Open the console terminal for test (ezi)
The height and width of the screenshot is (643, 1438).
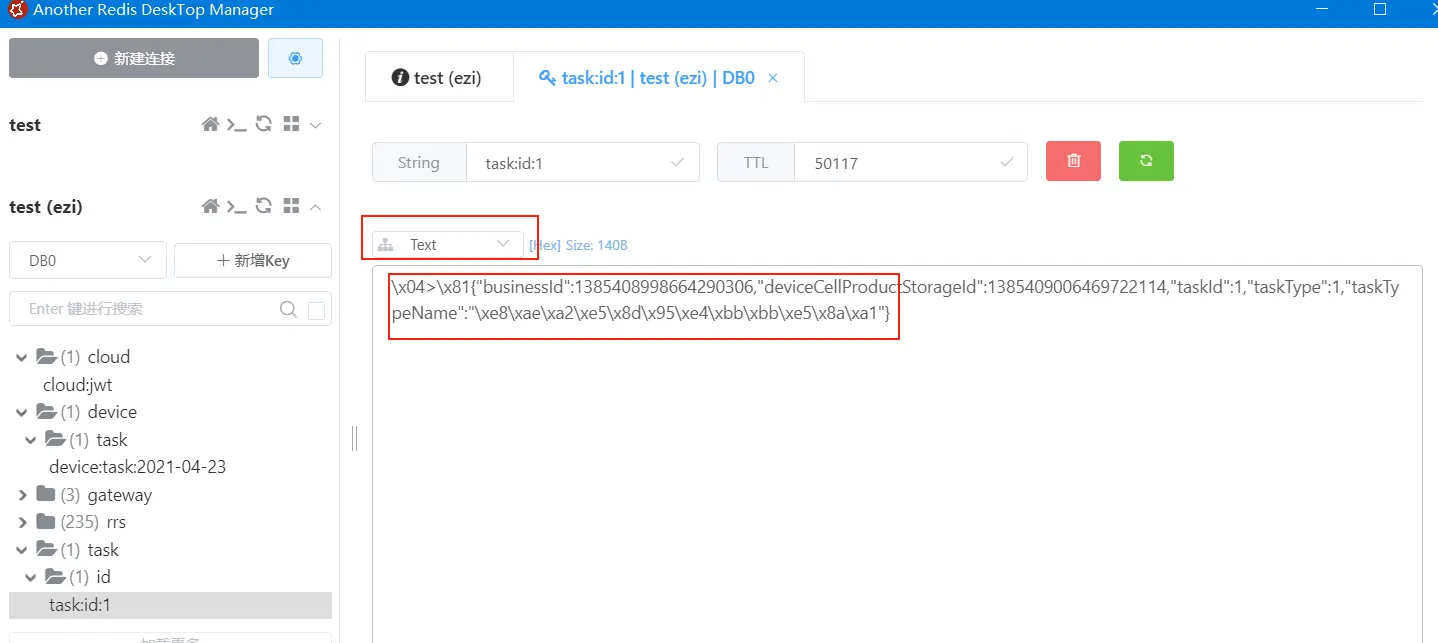(x=236, y=206)
